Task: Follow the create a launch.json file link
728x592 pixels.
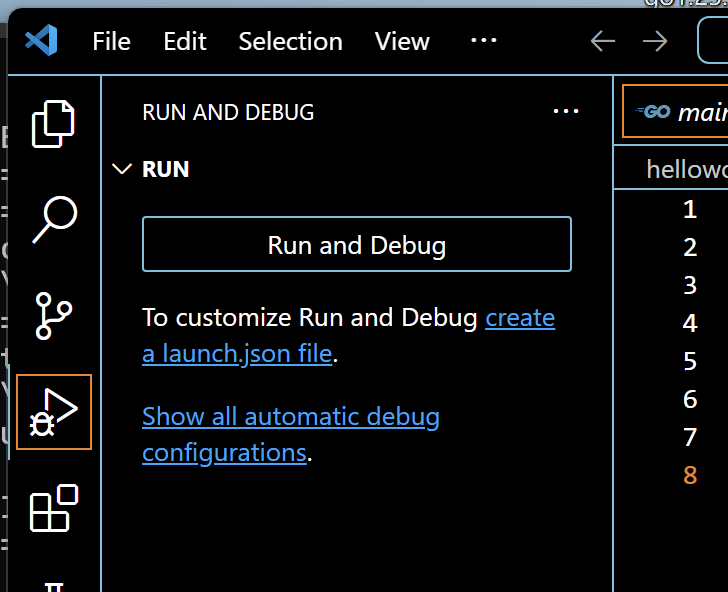Action: click(x=348, y=335)
